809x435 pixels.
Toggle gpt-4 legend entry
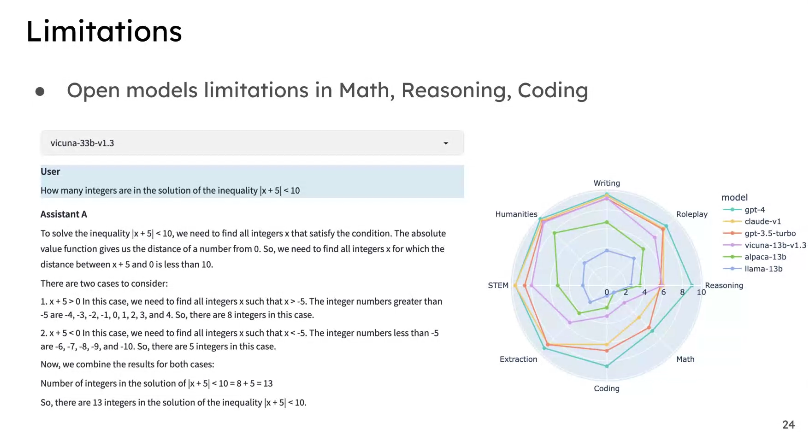pos(744,210)
